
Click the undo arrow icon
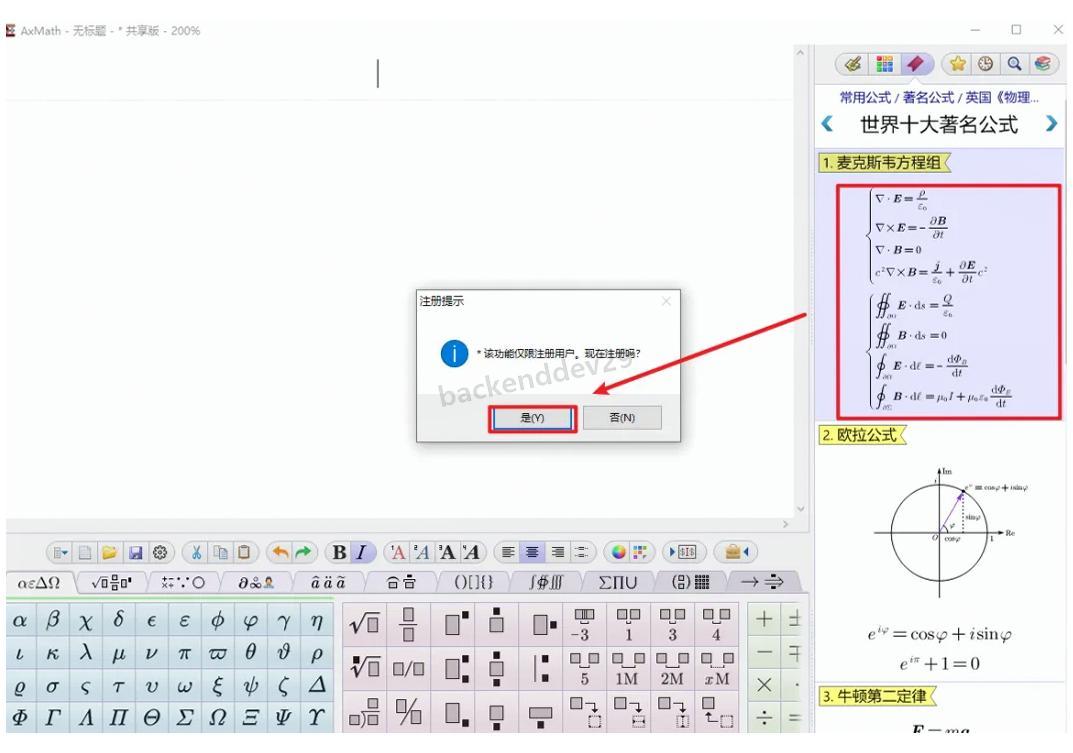282,550
